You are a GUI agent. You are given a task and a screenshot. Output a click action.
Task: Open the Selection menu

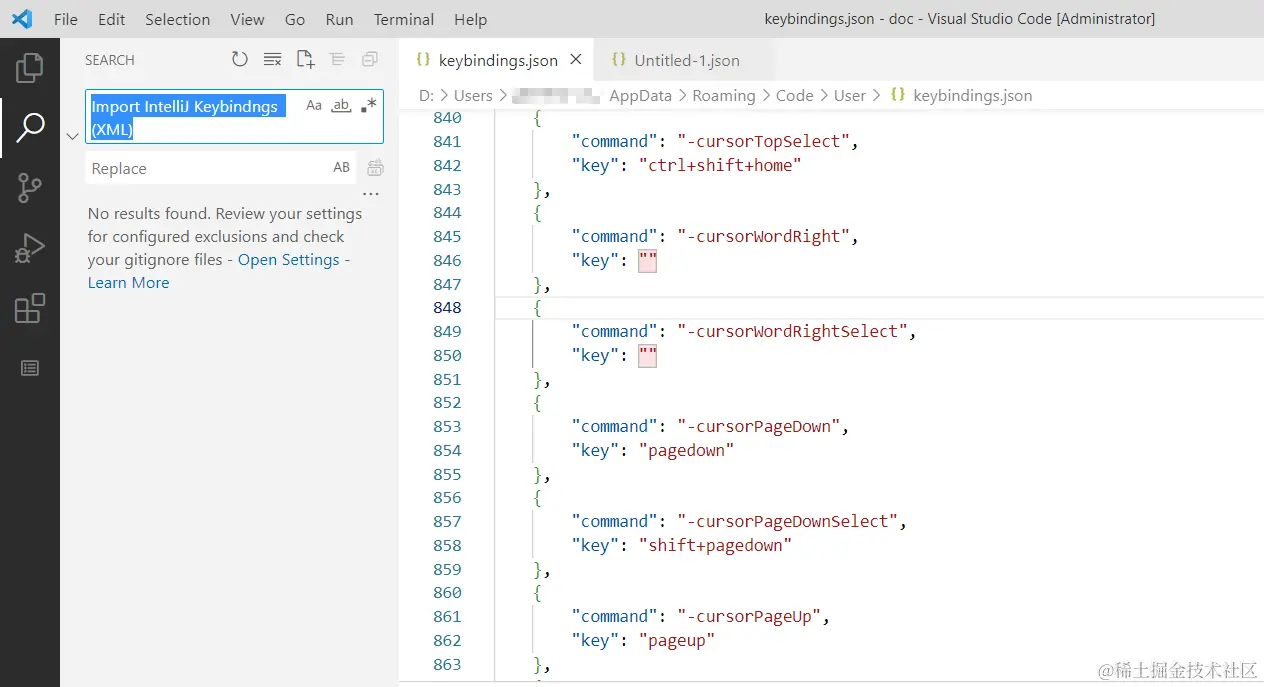point(178,19)
